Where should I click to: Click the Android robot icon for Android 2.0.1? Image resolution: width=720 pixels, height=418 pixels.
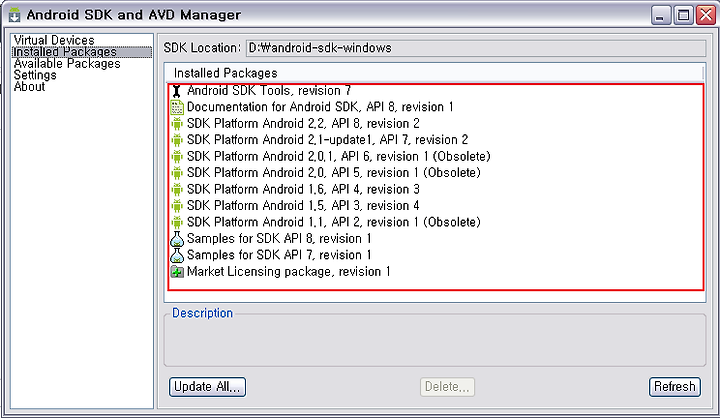(177, 156)
